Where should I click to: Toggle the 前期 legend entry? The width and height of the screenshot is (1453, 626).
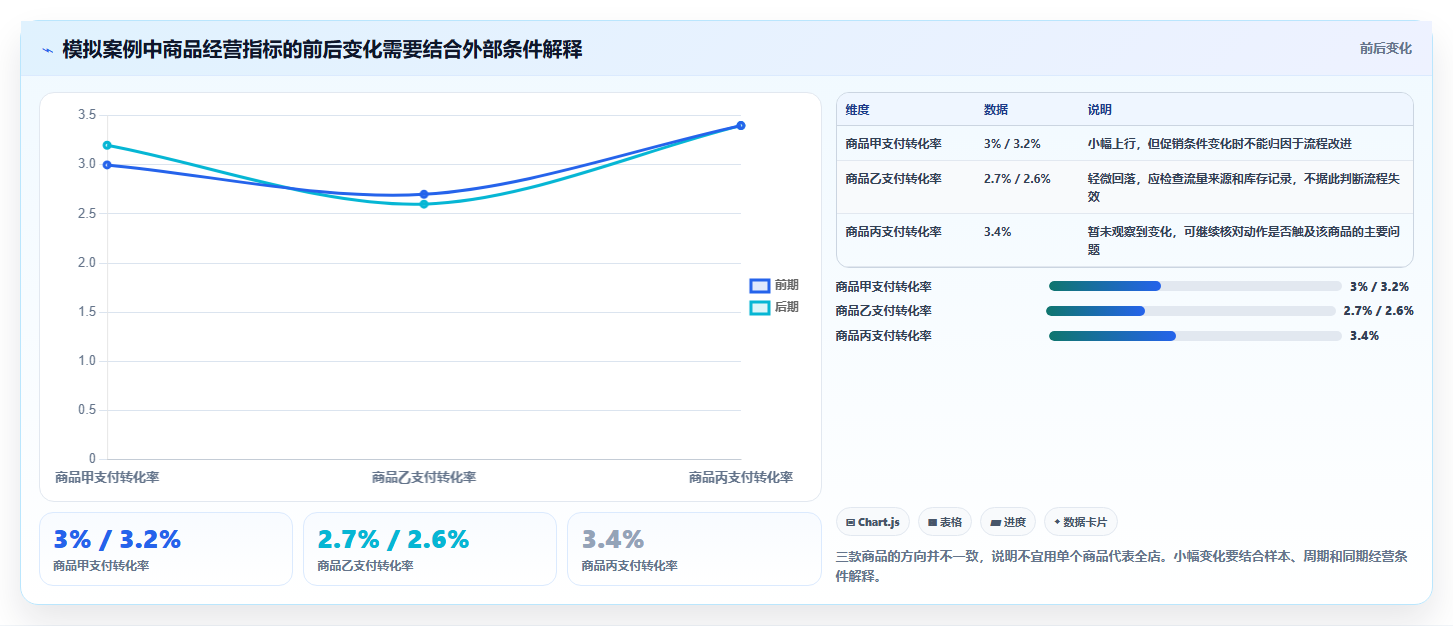(774, 285)
